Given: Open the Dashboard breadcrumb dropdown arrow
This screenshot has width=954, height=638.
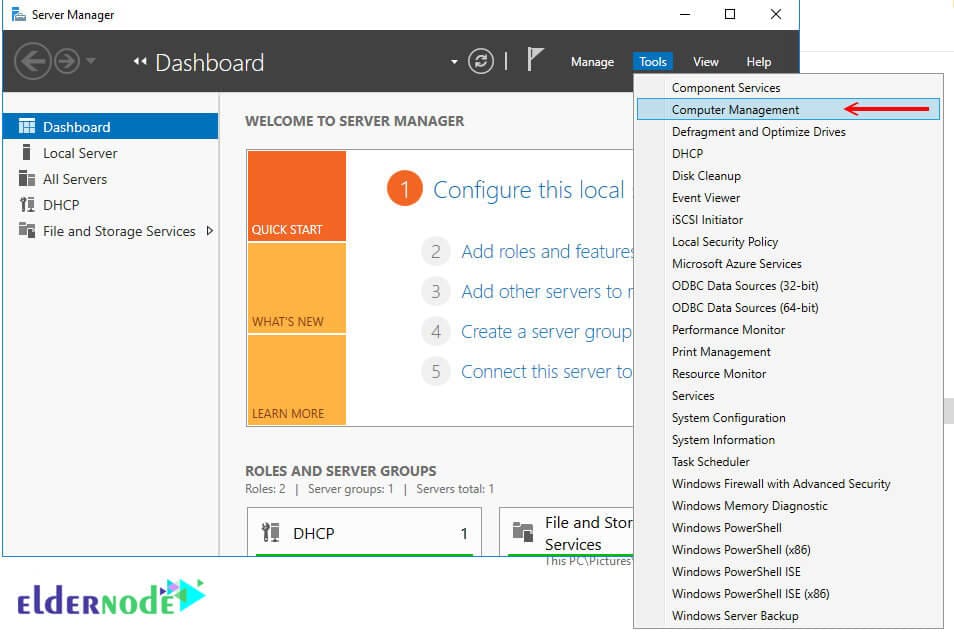Looking at the screenshot, I should click(454, 60).
